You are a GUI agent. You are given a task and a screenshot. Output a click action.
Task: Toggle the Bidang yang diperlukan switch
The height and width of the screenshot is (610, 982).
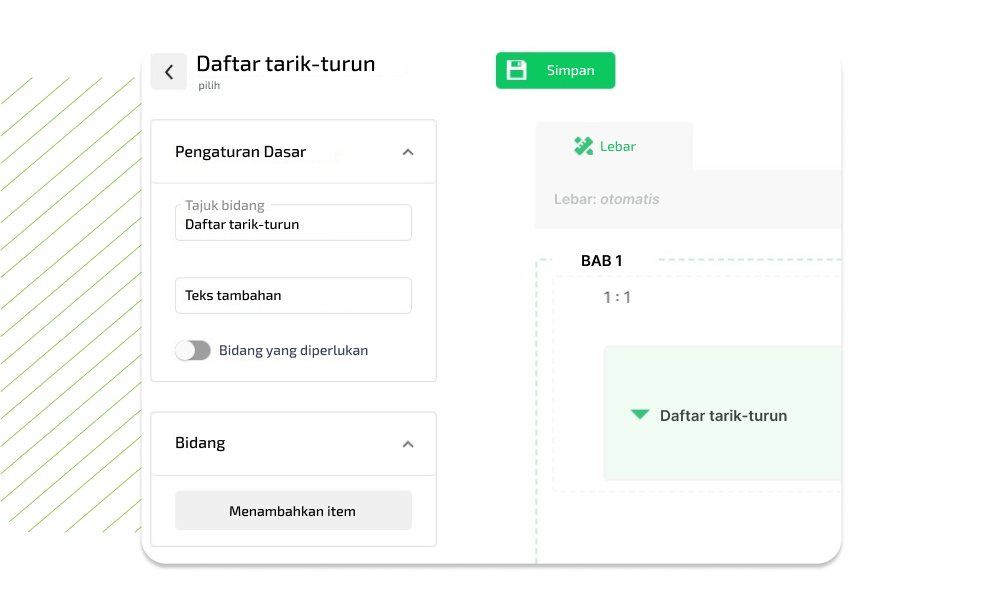tap(193, 350)
